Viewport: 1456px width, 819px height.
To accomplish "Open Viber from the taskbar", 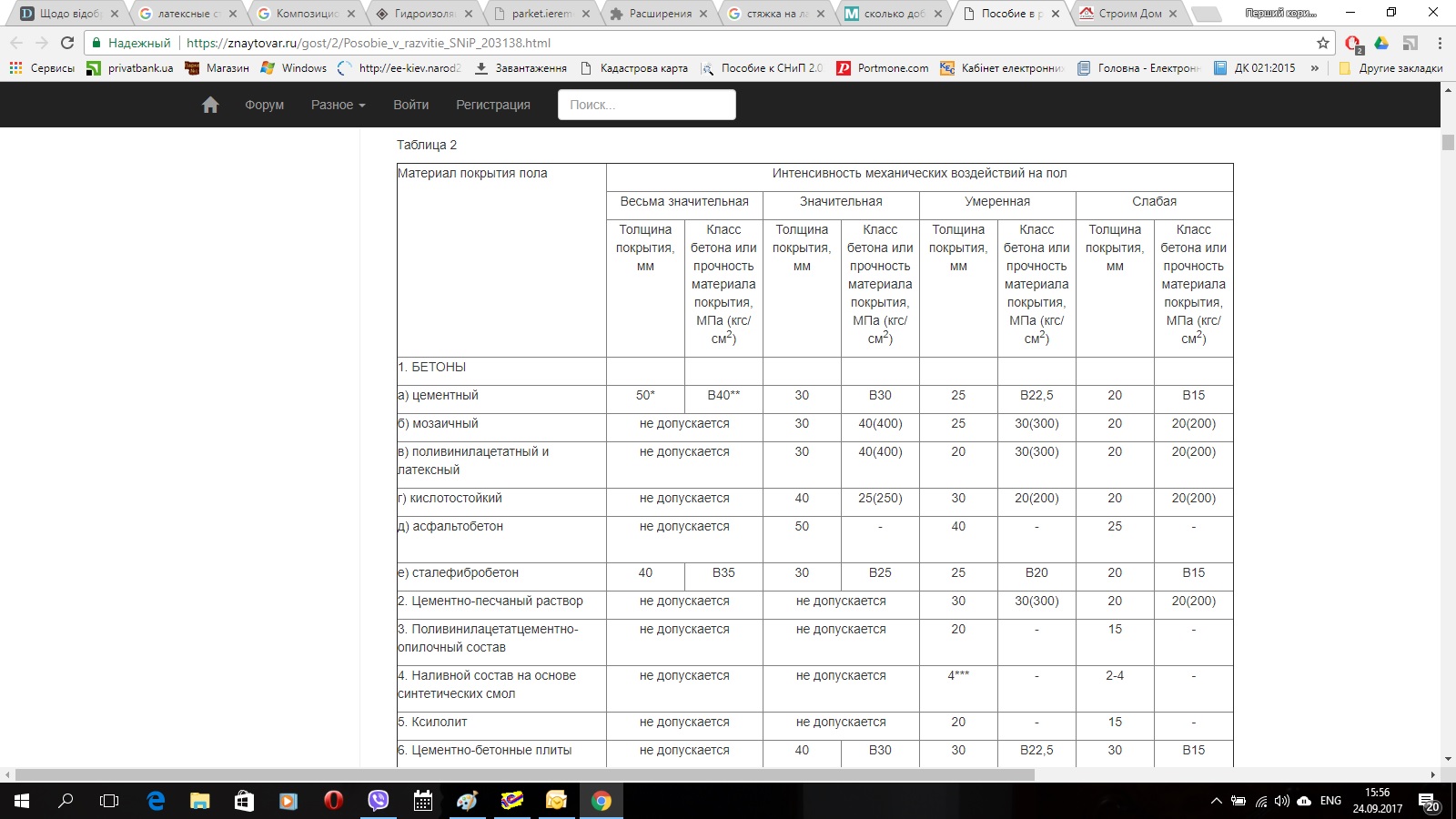I will coord(378,801).
